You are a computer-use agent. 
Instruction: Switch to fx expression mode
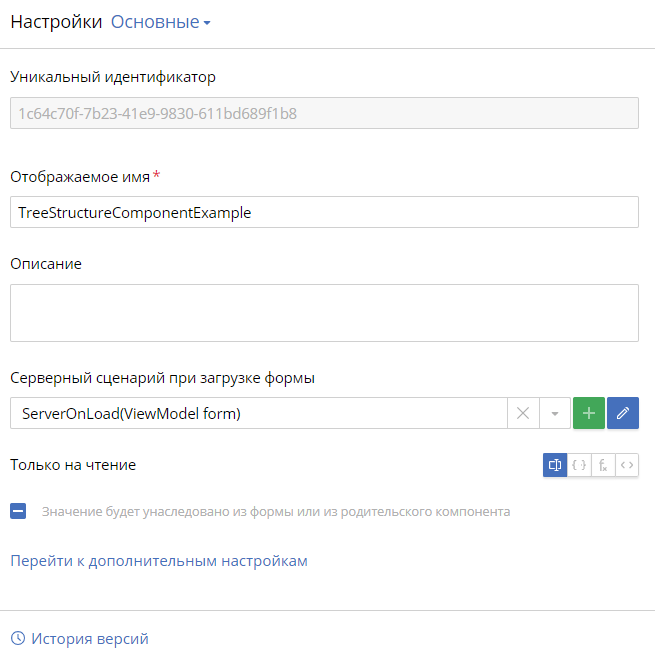click(603, 465)
